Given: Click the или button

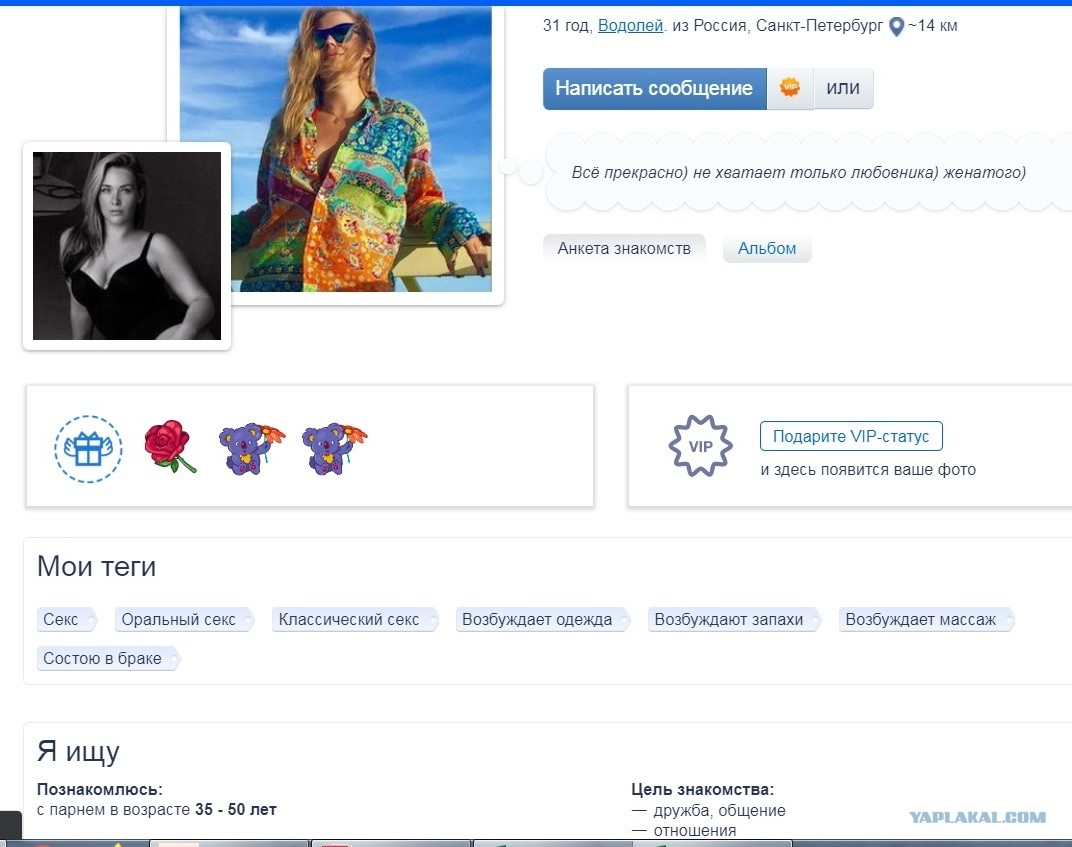Looking at the screenshot, I should (x=843, y=88).
